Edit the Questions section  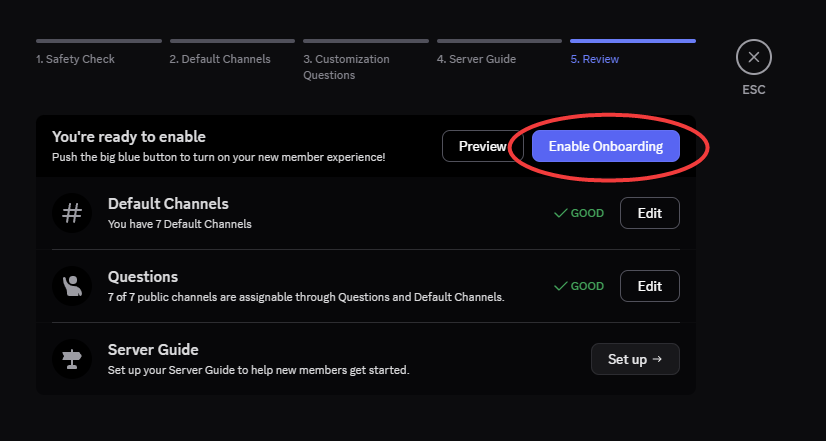649,286
